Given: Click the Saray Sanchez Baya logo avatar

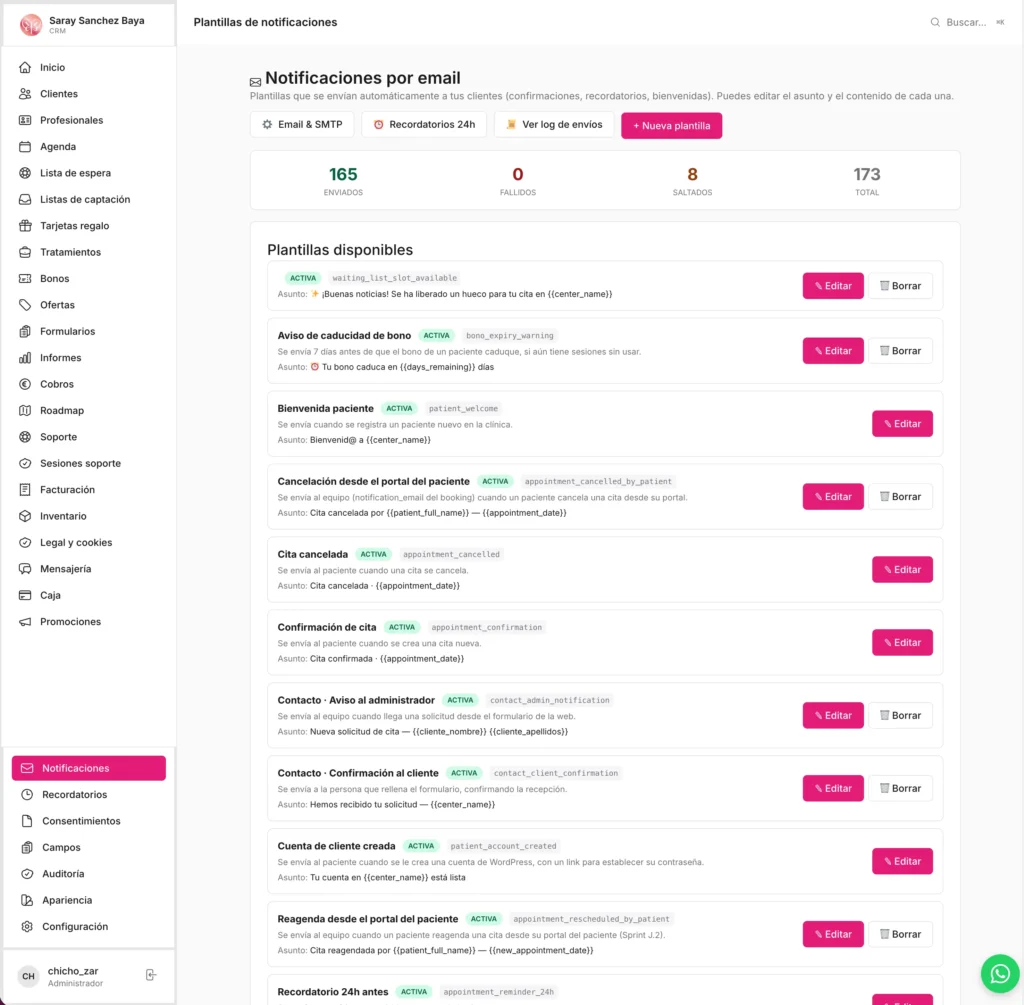Looking at the screenshot, I should coord(31,25).
